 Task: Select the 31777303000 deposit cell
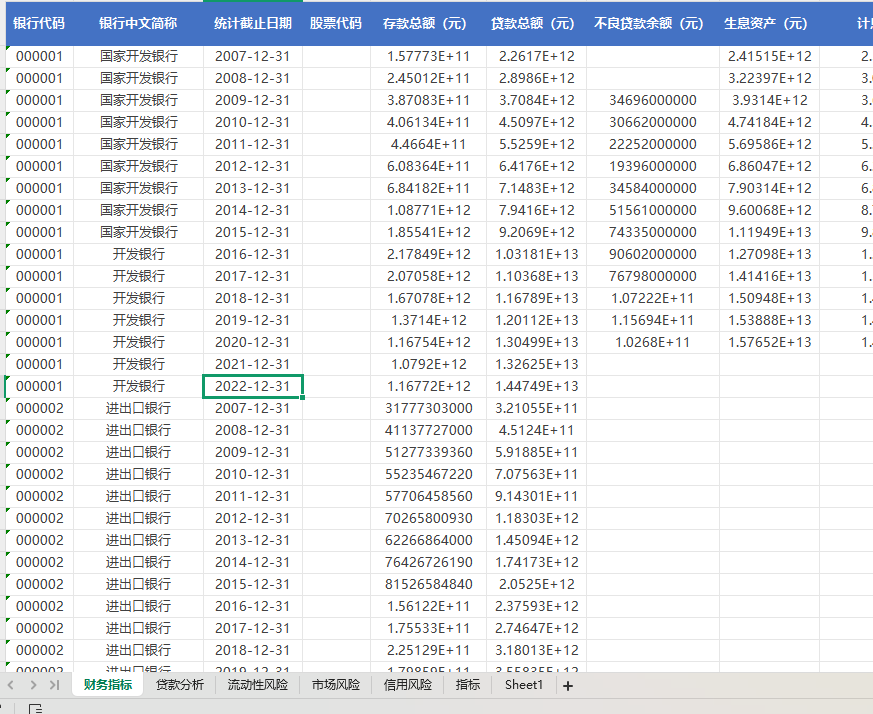point(428,408)
